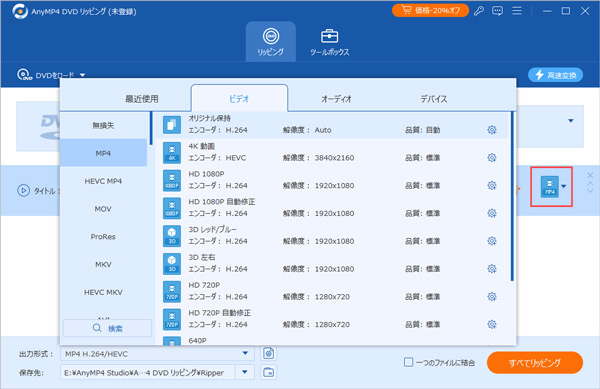The image size is (600, 389).
Task: Switch to the デバイス tab
Action: (x=434, y=99)
